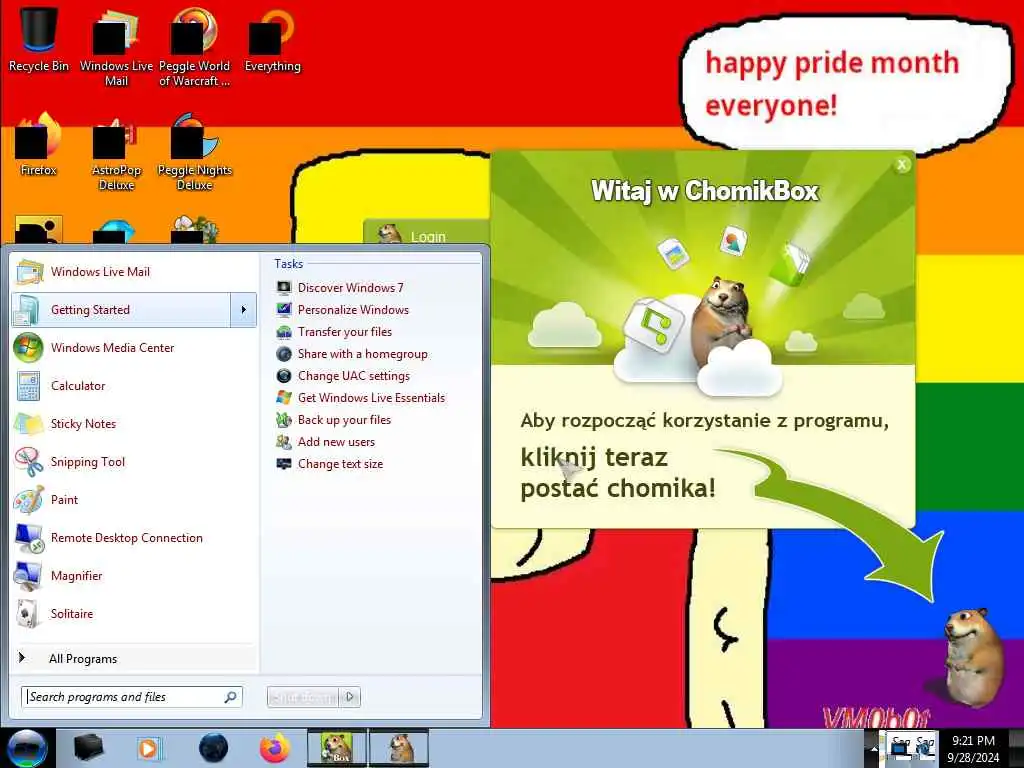Switch to second hamster taskbar button
Viewport: 1024px width, 768px height.
[399, 748]
